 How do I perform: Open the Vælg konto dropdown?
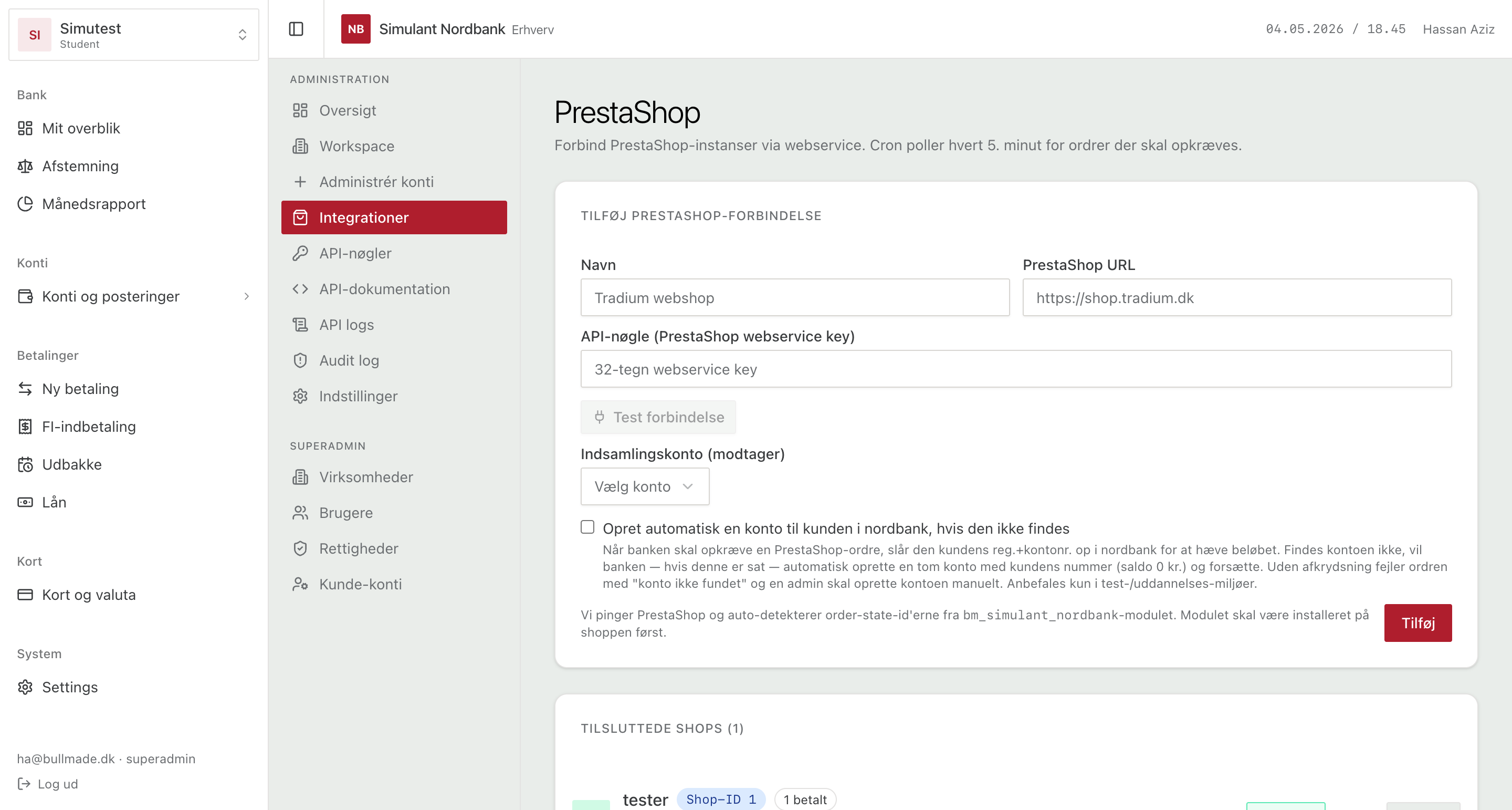click(x=645, y=486)
